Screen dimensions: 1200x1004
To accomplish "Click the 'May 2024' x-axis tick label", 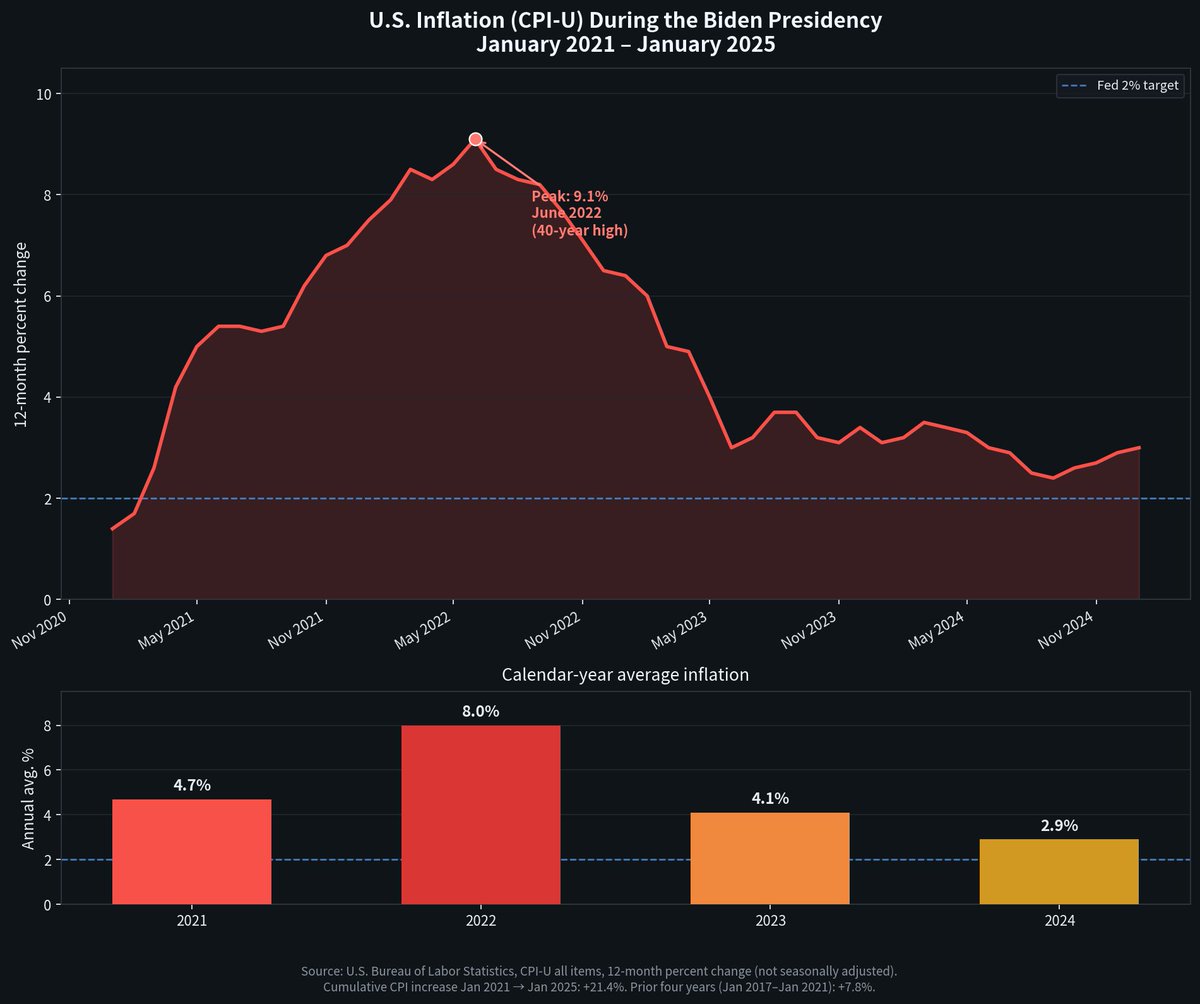I will [938, 628].
